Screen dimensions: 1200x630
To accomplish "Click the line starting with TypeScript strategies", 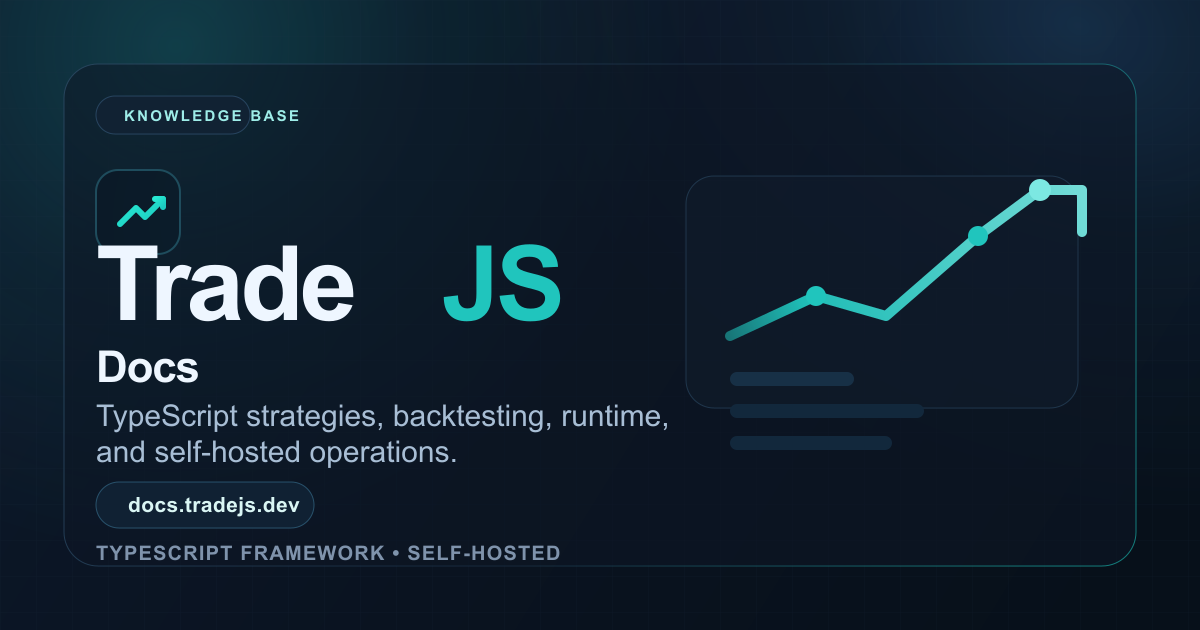I will [383, 416].
